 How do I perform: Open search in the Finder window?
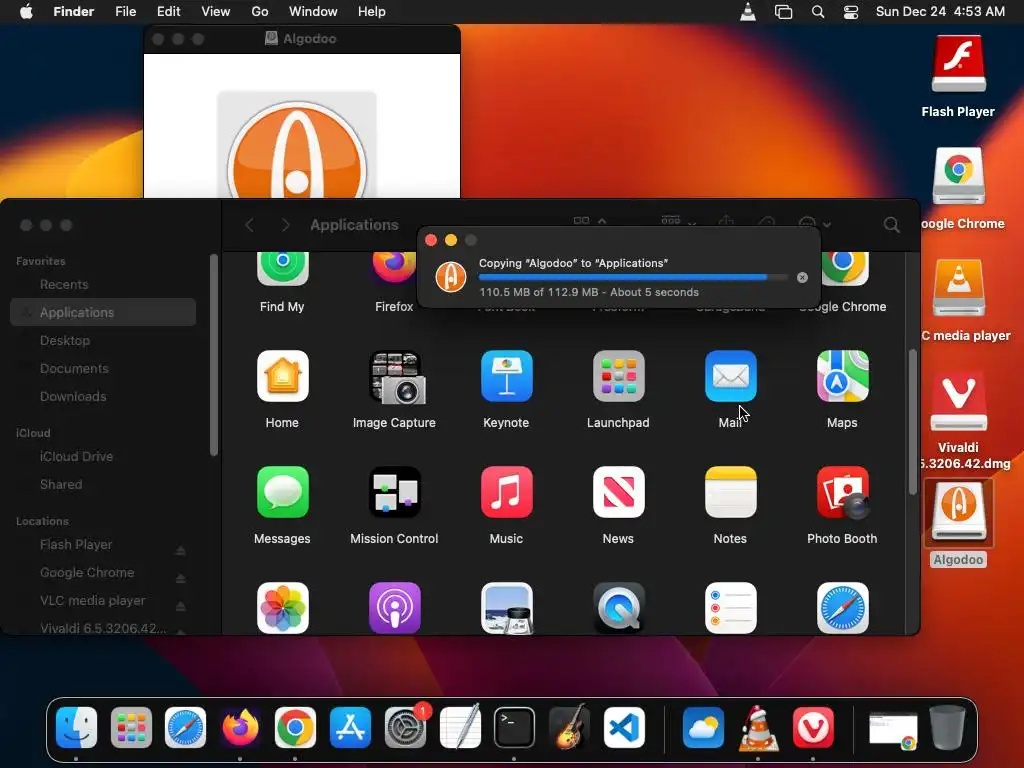click(x=891, y=225)
